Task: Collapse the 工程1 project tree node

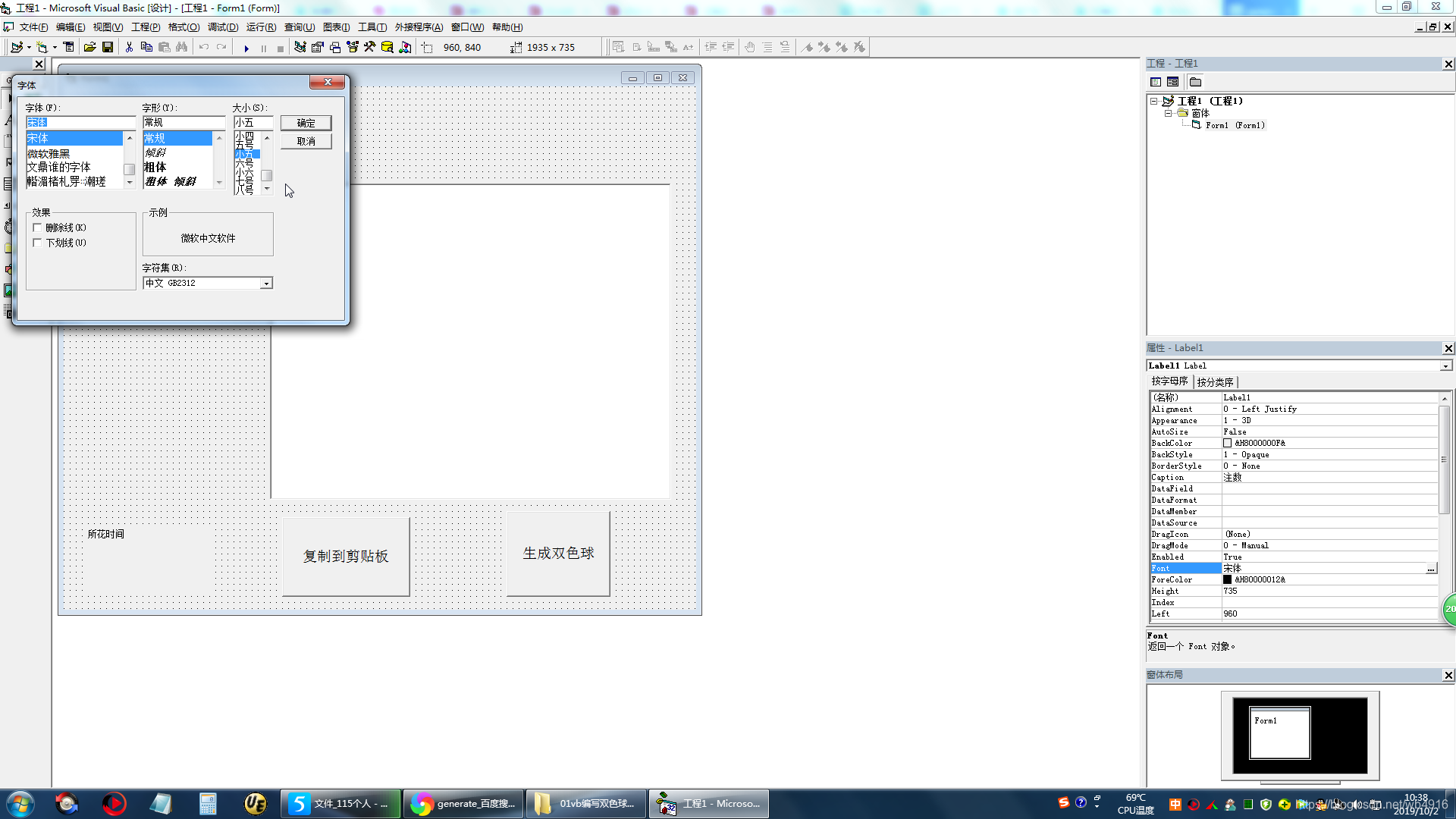Action: tap(1153, 101)
